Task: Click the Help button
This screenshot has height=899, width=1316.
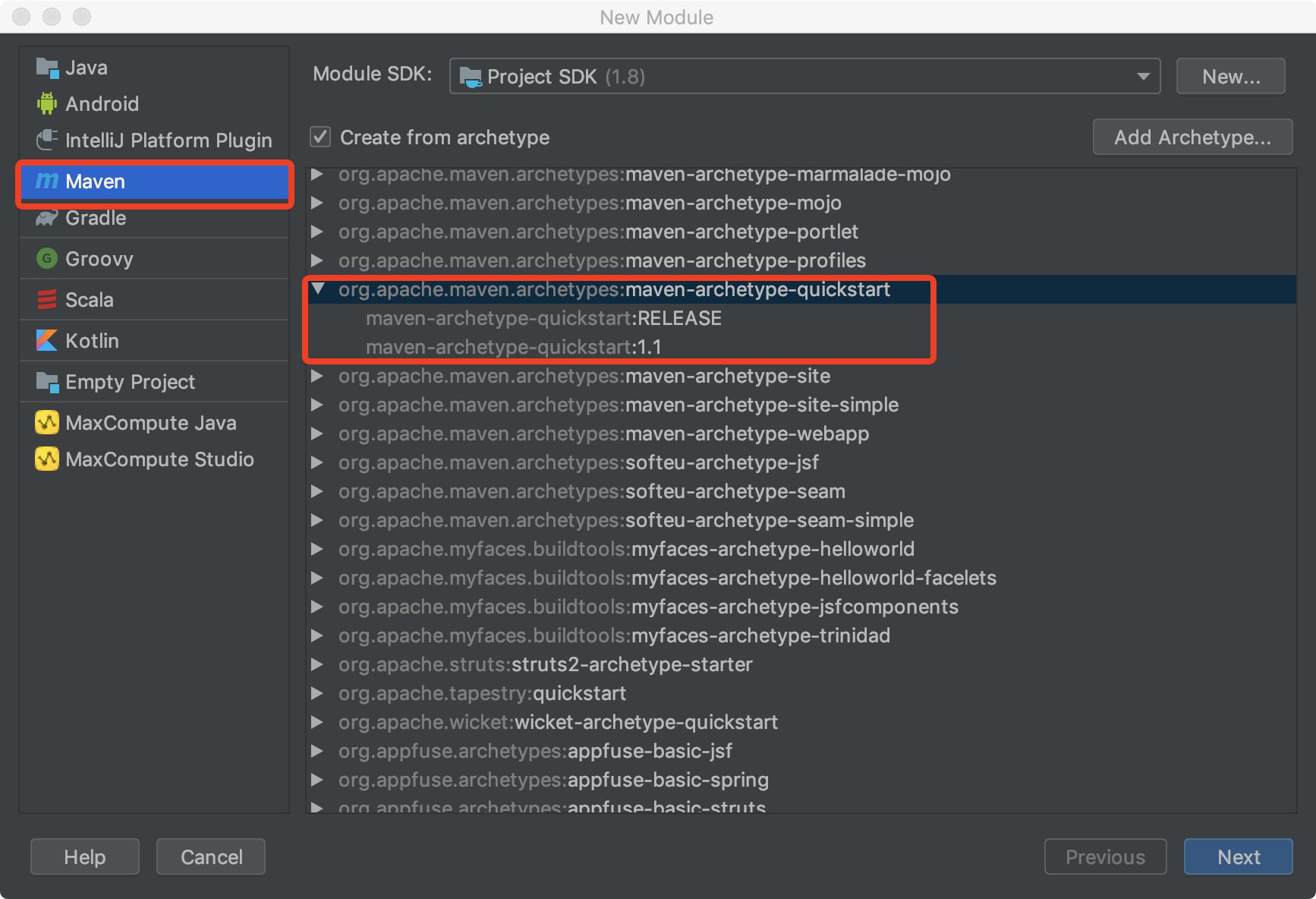Action: pyautogui.click(x=85, y=856)
